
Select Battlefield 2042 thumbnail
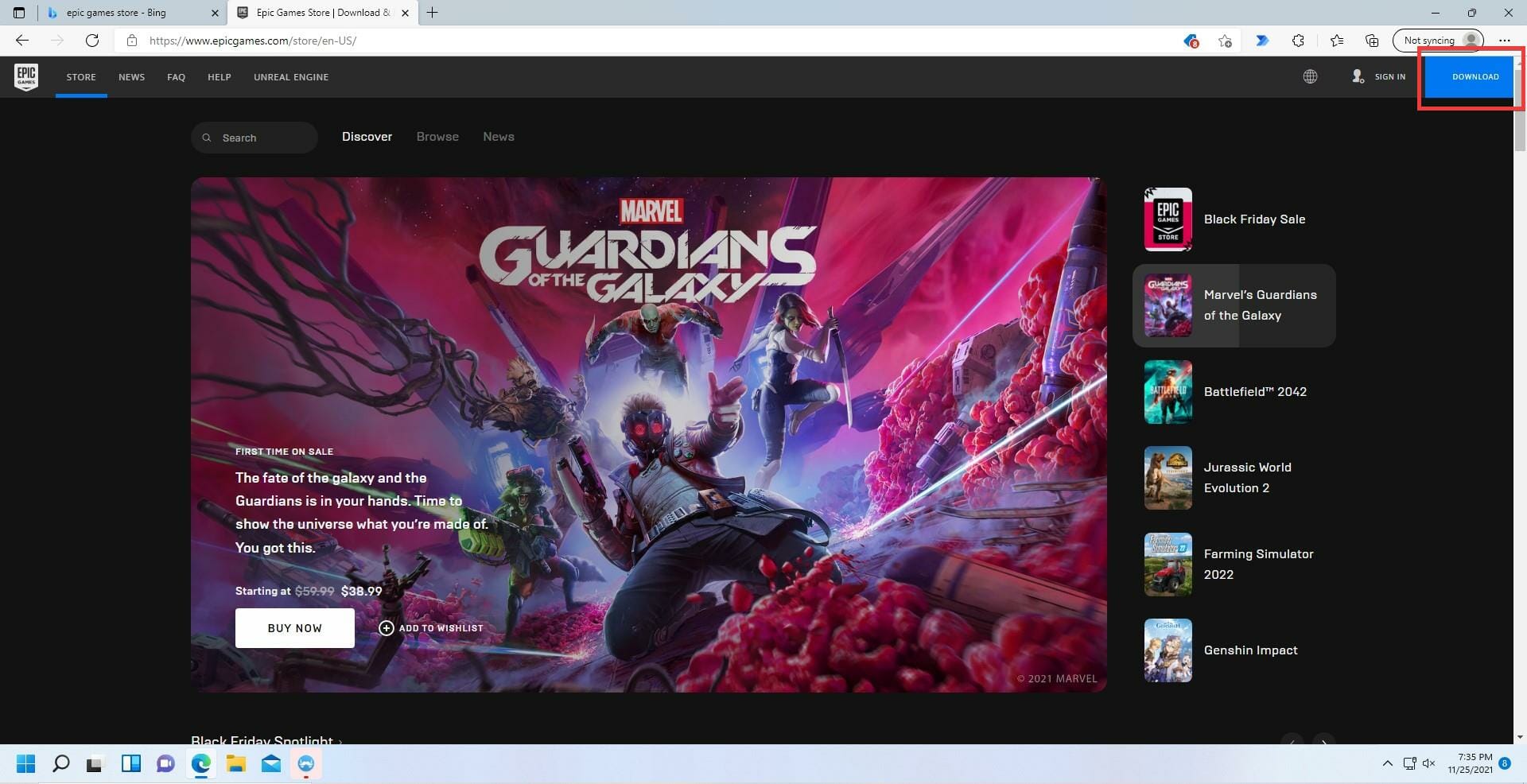click(x=1168, y=392)
